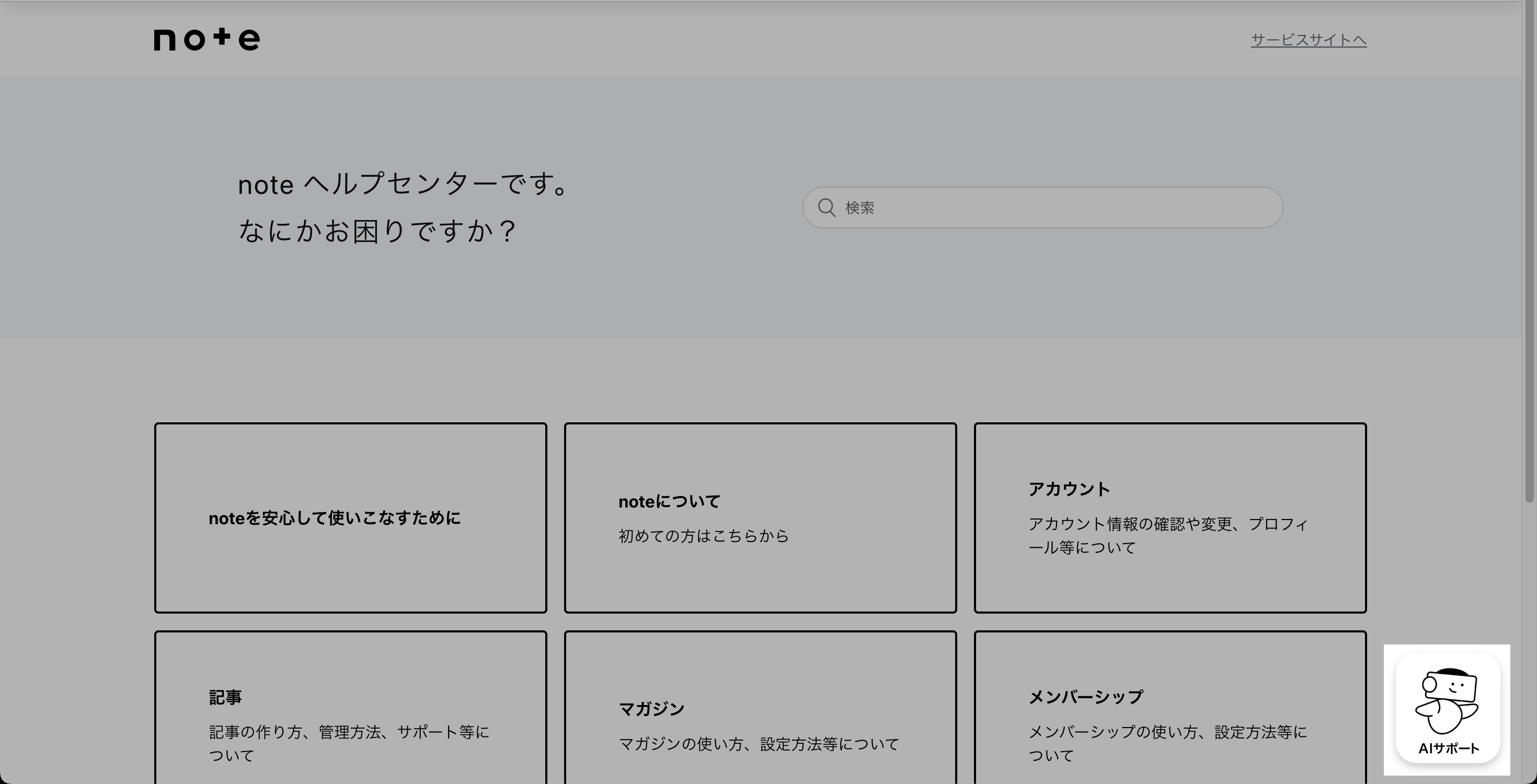Open the noteについて category card

coord(760,518)
